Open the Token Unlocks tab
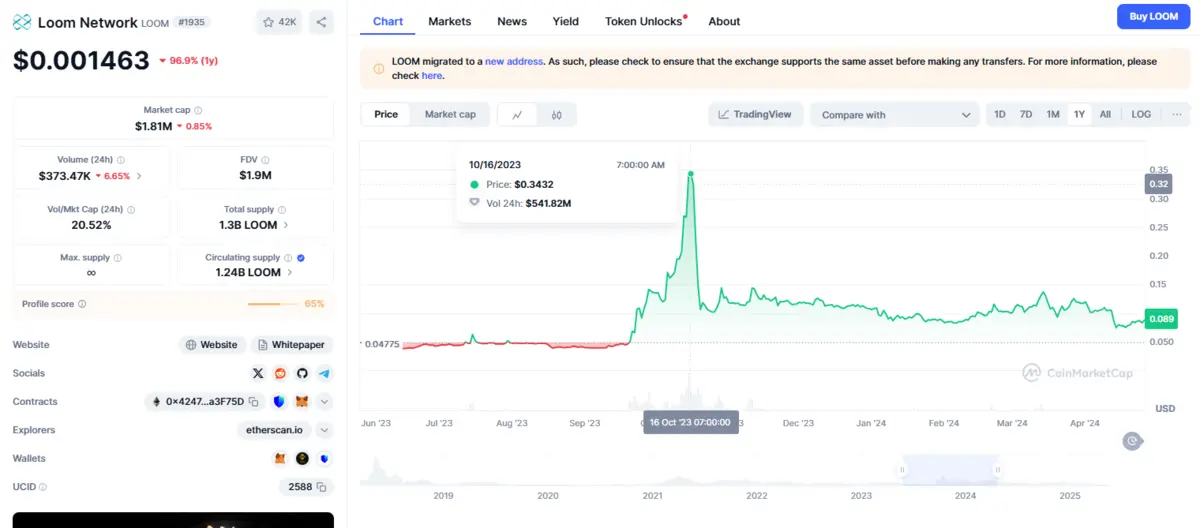Screen dimensions: 1200x528 click(642, 21)
